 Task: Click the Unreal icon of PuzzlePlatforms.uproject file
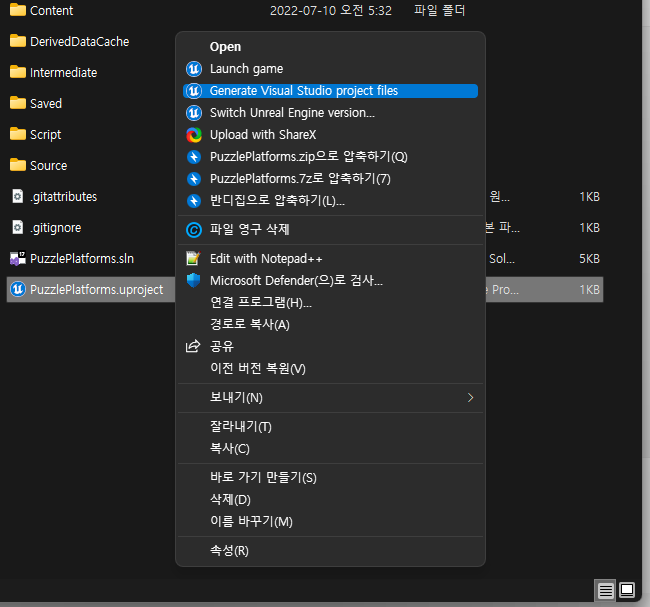[x=18, y=289]
